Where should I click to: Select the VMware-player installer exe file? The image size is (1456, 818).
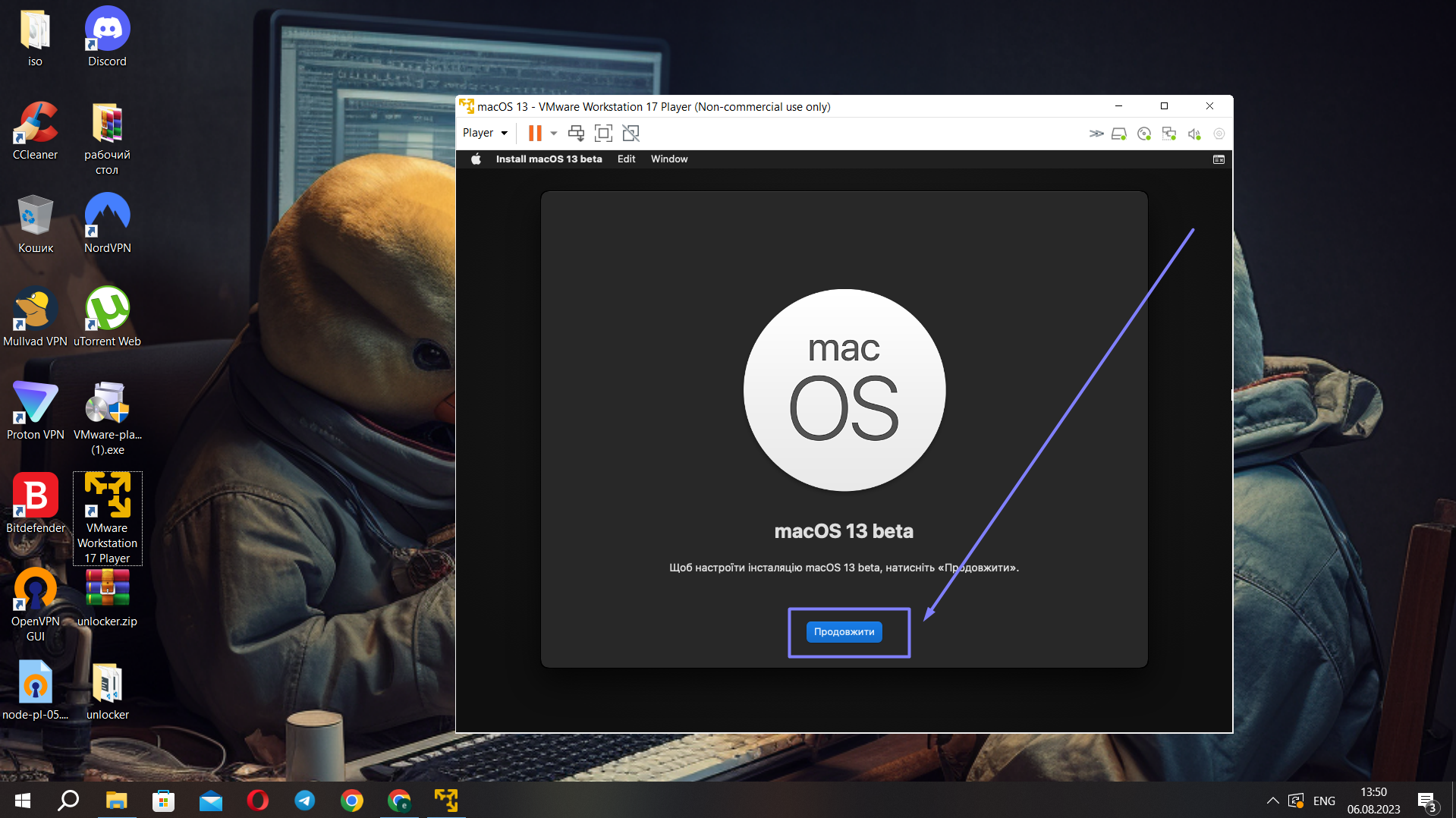pyautogui.click(x=107, y=418)
